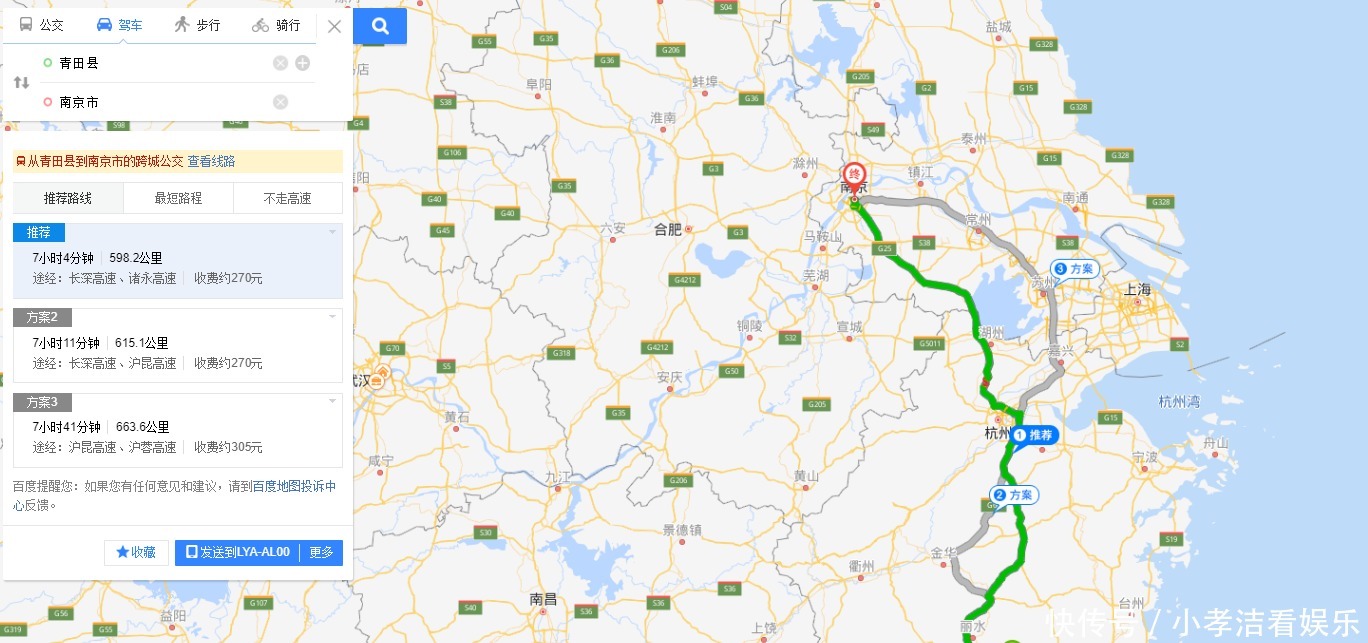Click the 南京市 destination input field
Image resolution: width=1368 pixels, height=643 pixels.
160,102
